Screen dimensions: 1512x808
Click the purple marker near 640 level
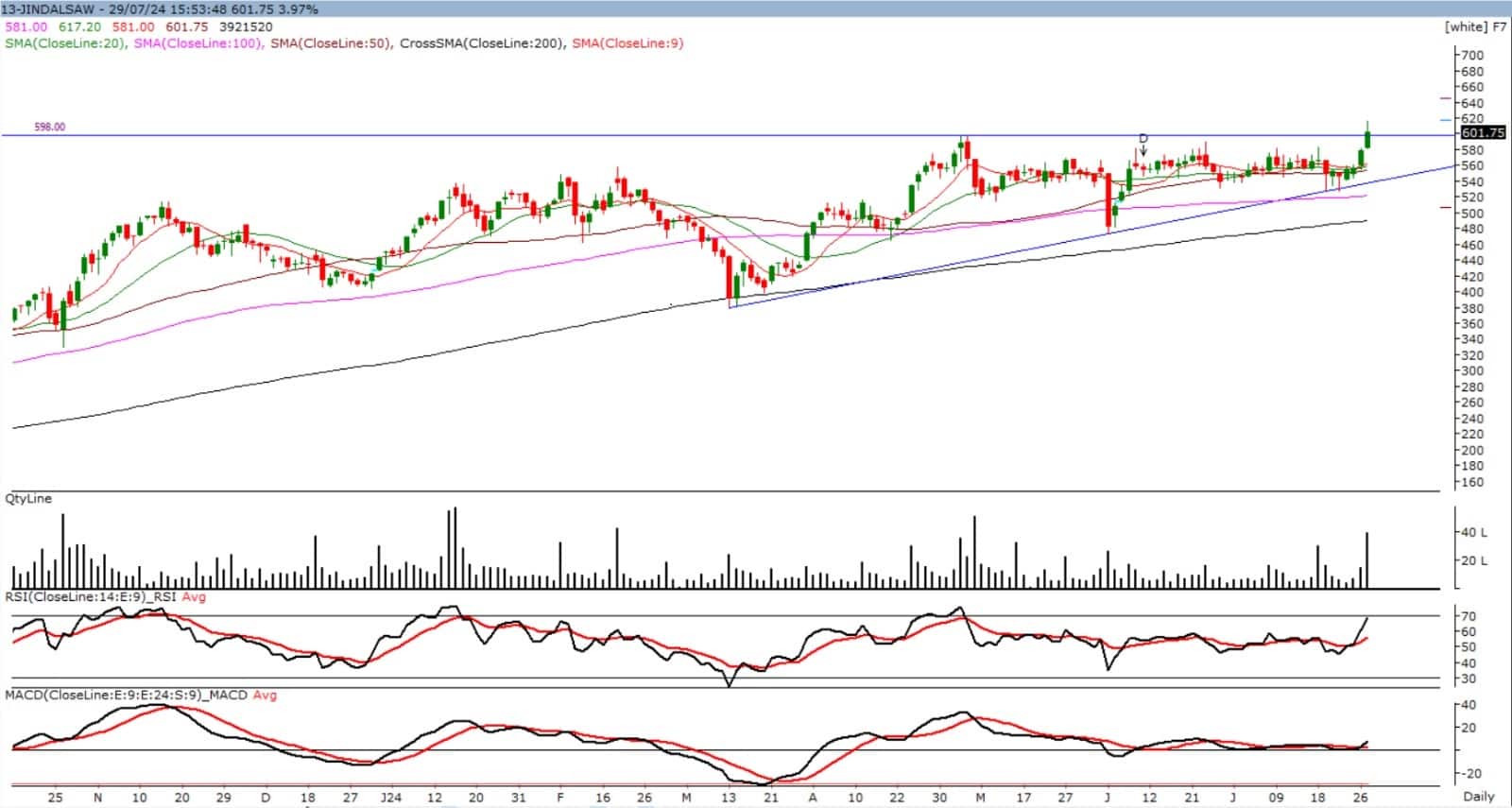[x=1445, y=98]
